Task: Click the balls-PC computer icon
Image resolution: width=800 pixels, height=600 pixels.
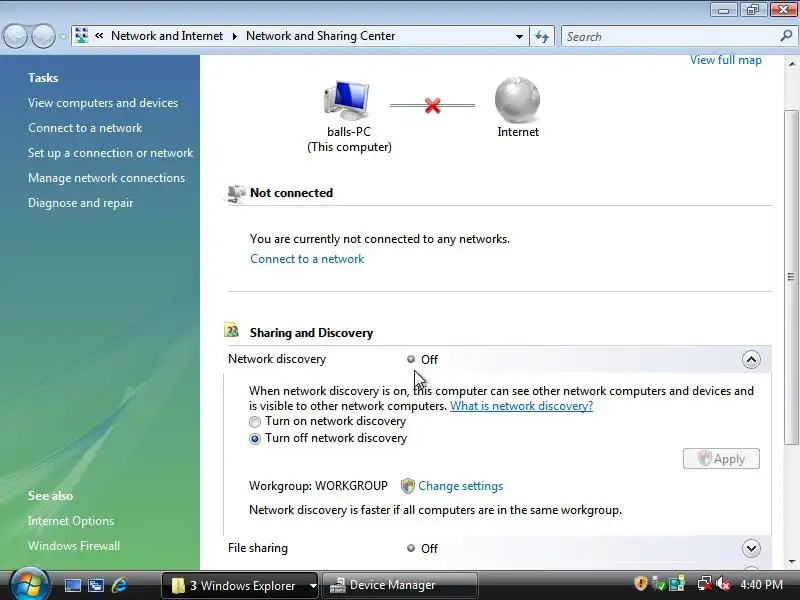Action: click(x=347, y=100)
